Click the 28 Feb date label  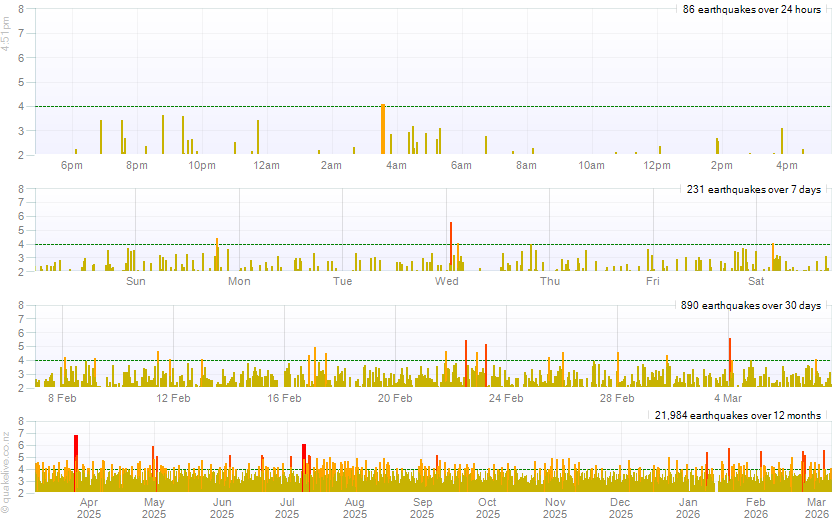pyautogui.click(x=616, y=398)
